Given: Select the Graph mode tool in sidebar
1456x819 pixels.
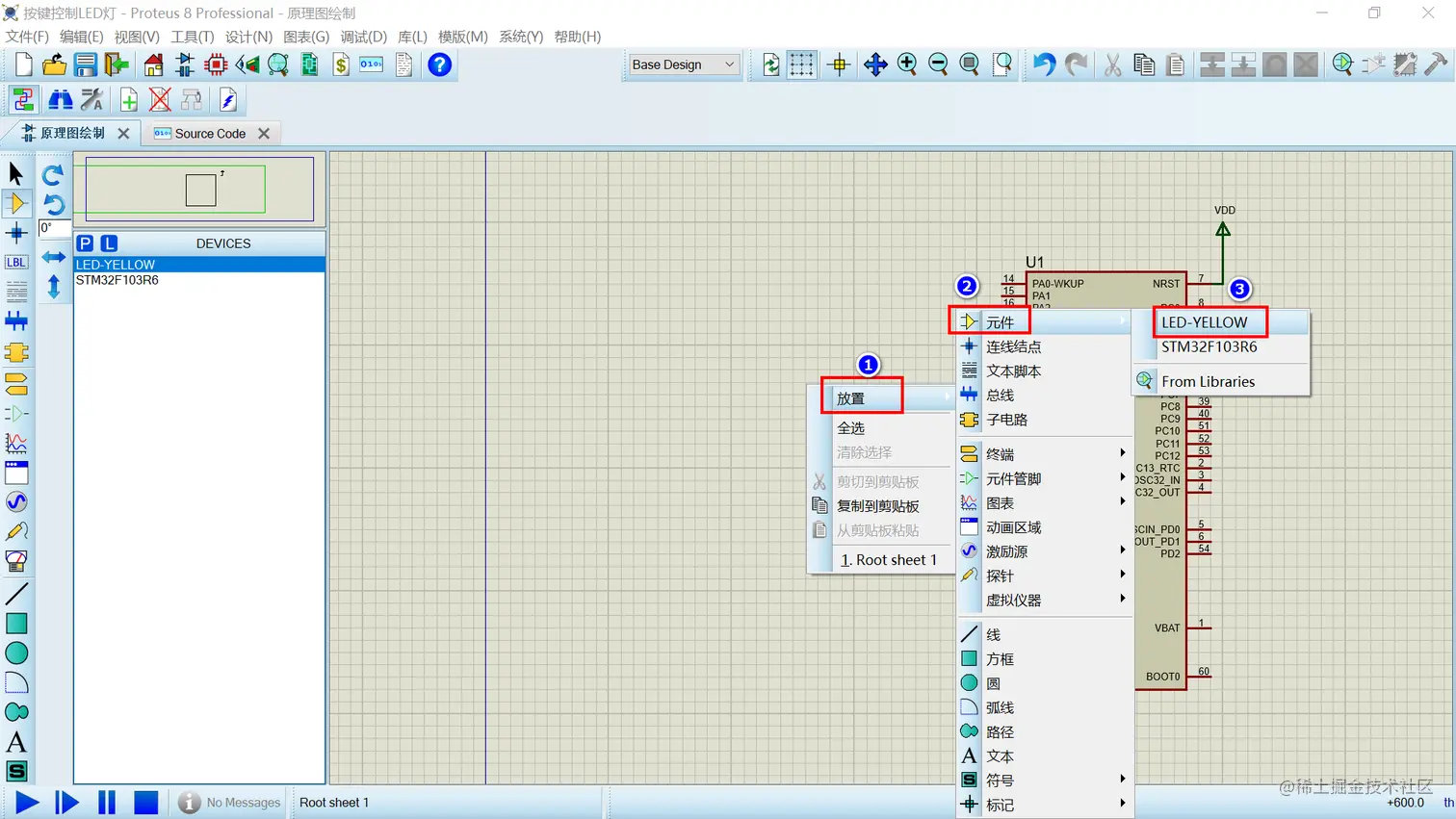Looking at the screenshot, I should point(16,443).
